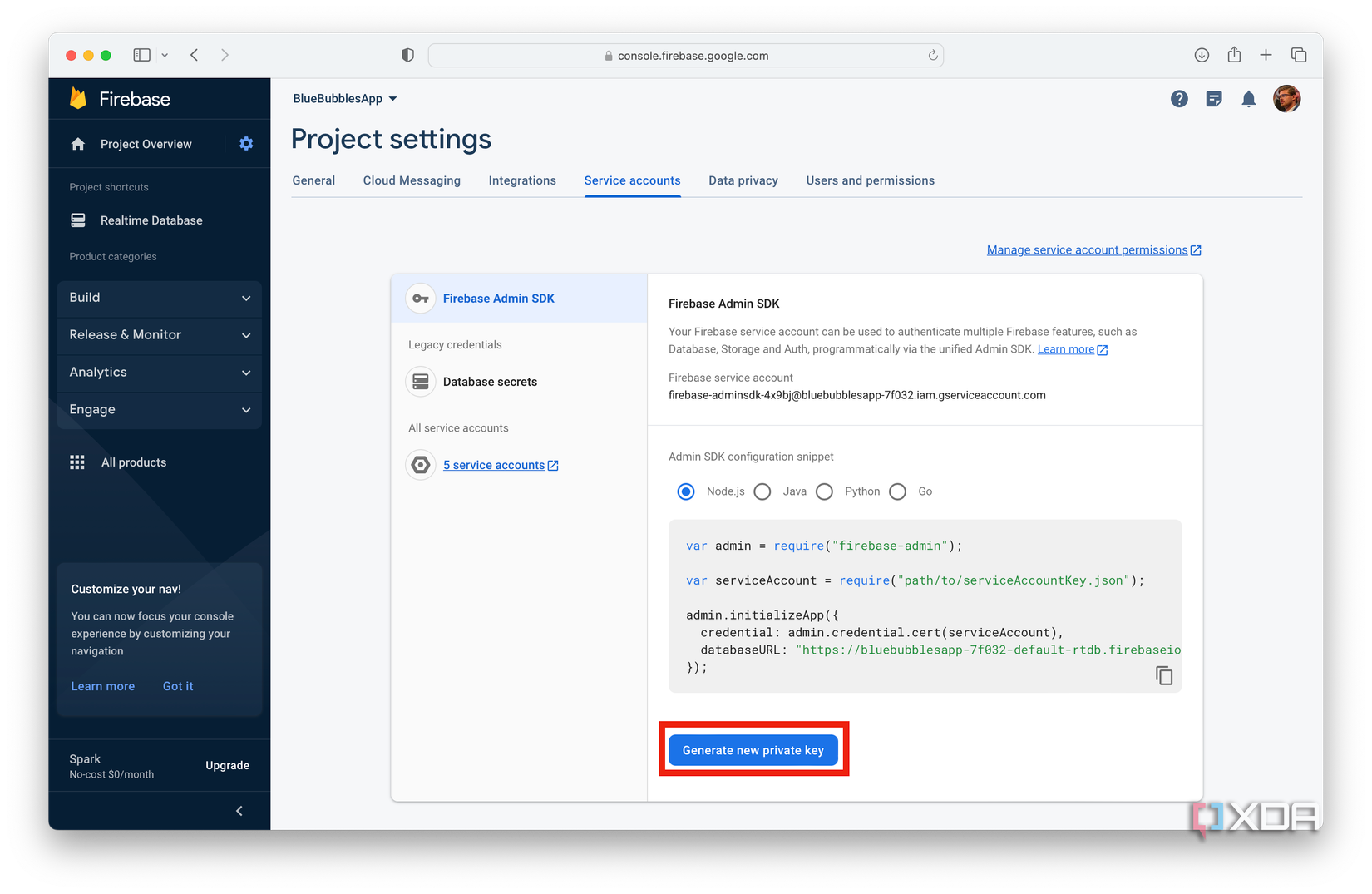The height and width of the screenshot is (894, 1372).
Task: Expand the Analytics category
Action: pyautogui.click(x=160, y=373)
